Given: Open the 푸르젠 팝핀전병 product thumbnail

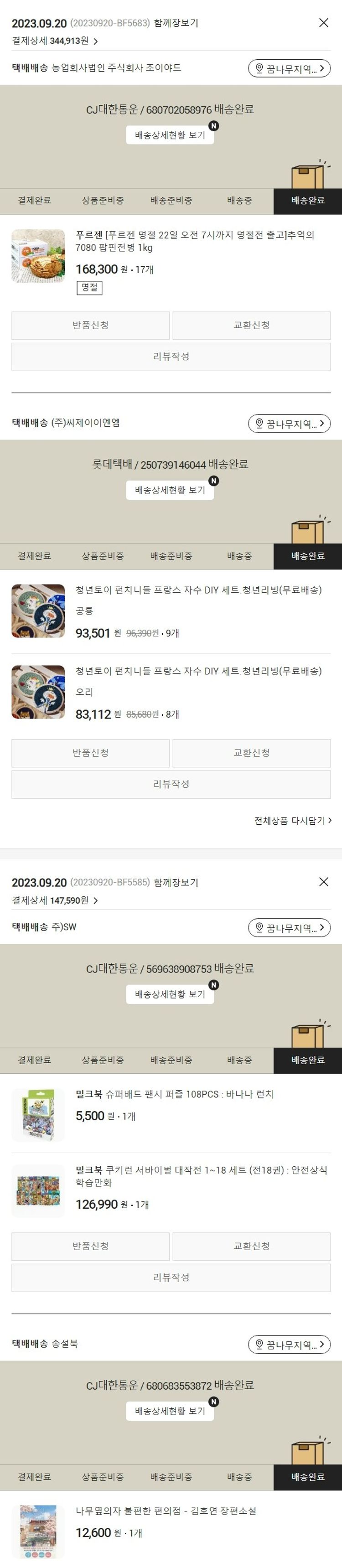Looking at the screenshot, I should coord(38,256).
